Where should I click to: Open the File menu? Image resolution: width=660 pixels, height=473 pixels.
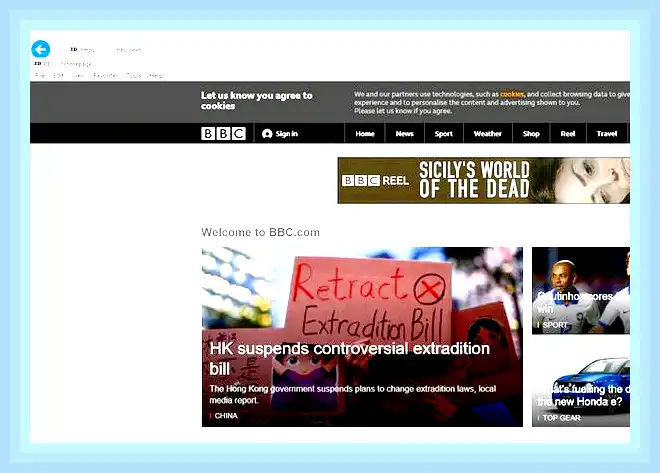(40, 75)
